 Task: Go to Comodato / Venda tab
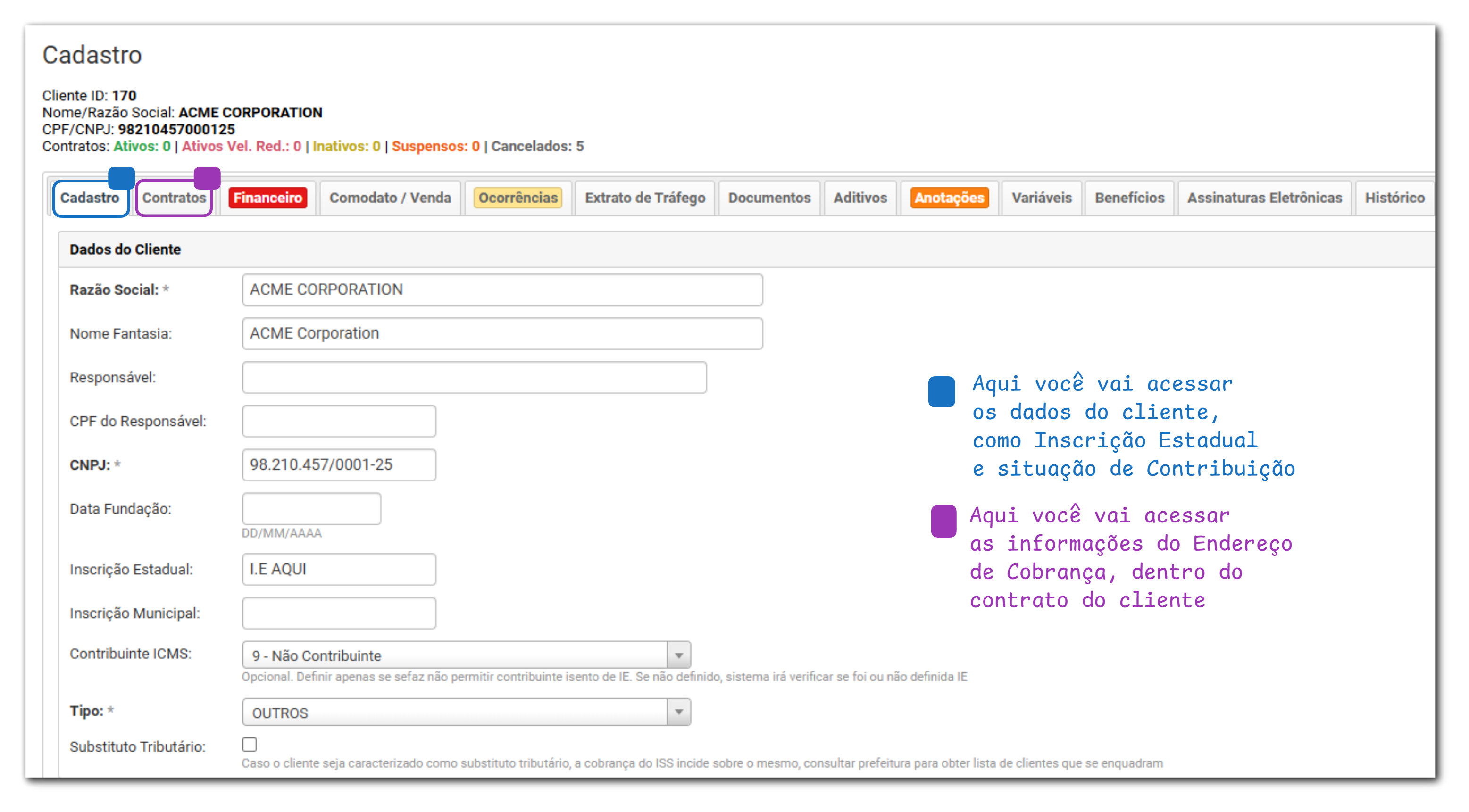click(x=390, y=198)
